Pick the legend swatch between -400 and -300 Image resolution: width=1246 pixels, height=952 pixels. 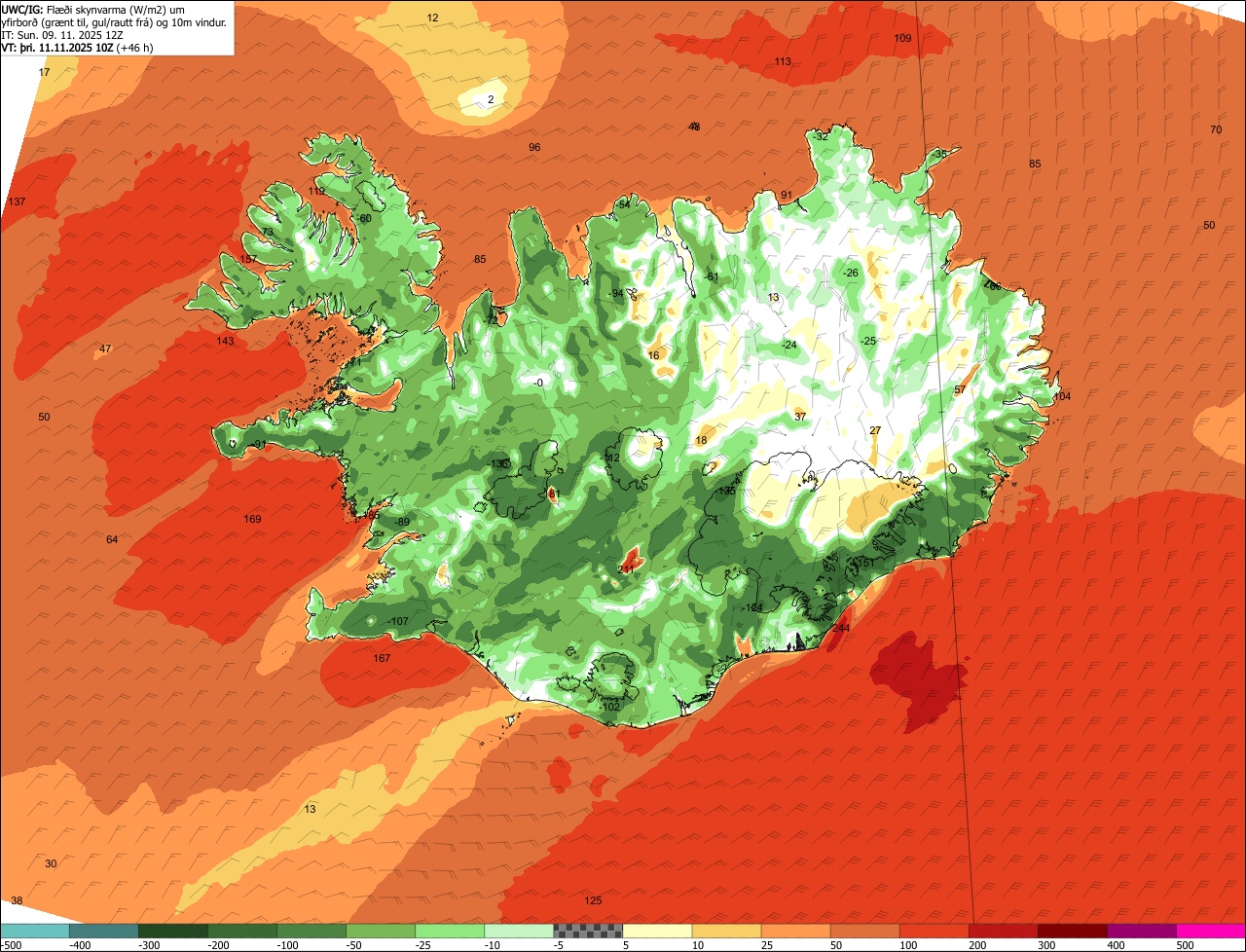pos(103,931)
